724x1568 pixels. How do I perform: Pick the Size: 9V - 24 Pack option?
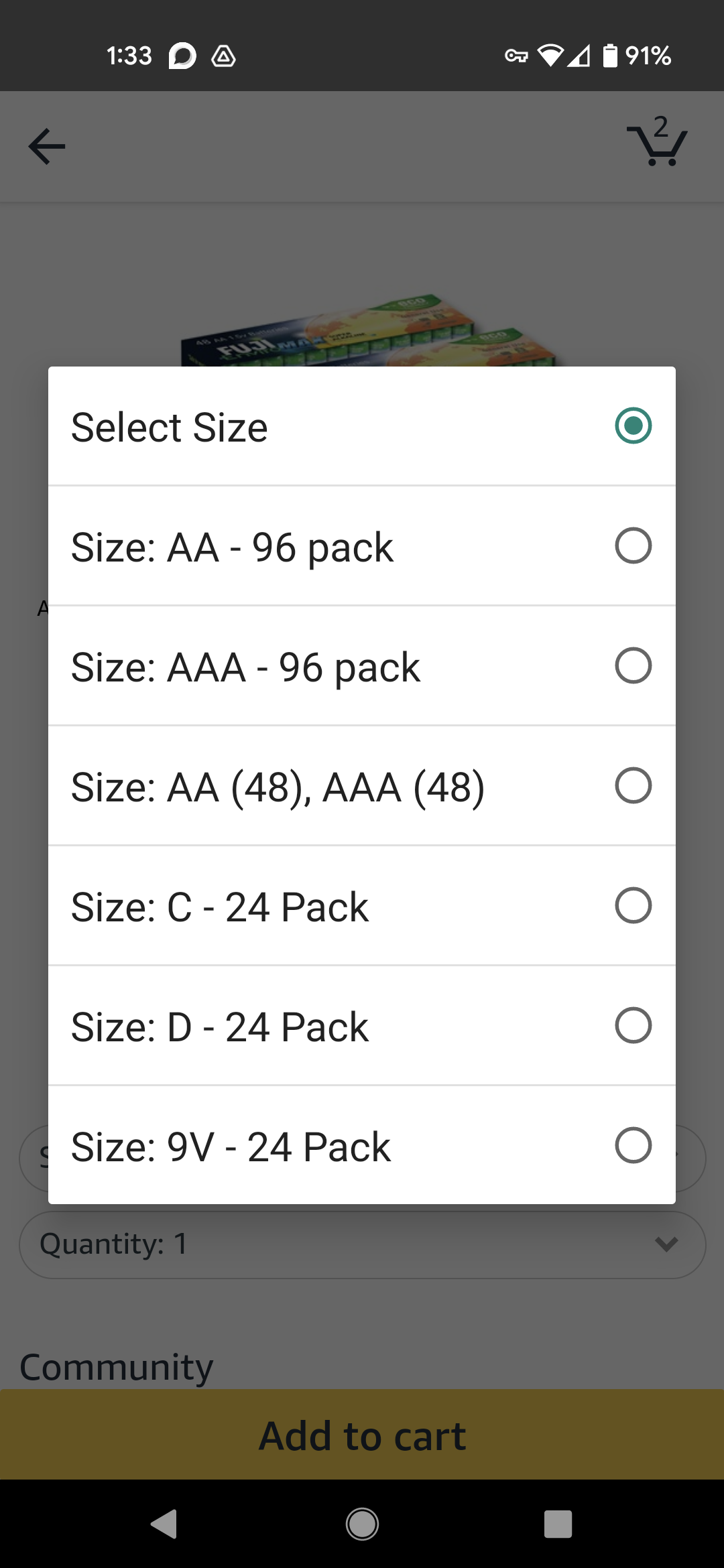[x=362, y=1146]
